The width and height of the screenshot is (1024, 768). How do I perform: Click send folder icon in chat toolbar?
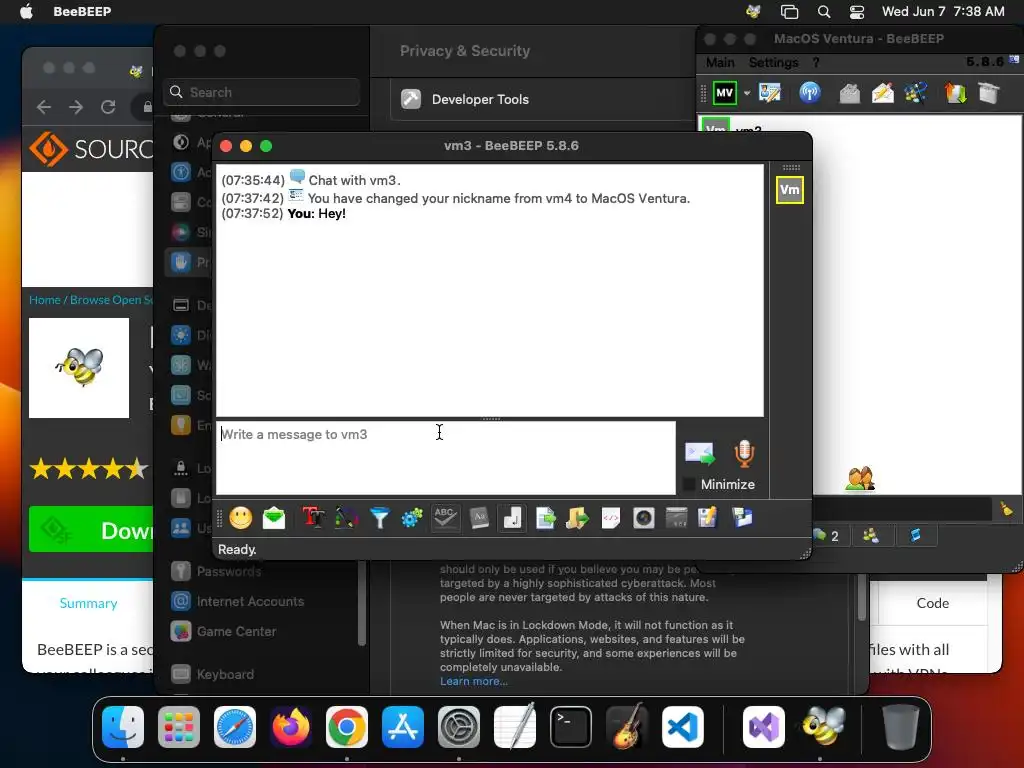click(x=577, y=519)
